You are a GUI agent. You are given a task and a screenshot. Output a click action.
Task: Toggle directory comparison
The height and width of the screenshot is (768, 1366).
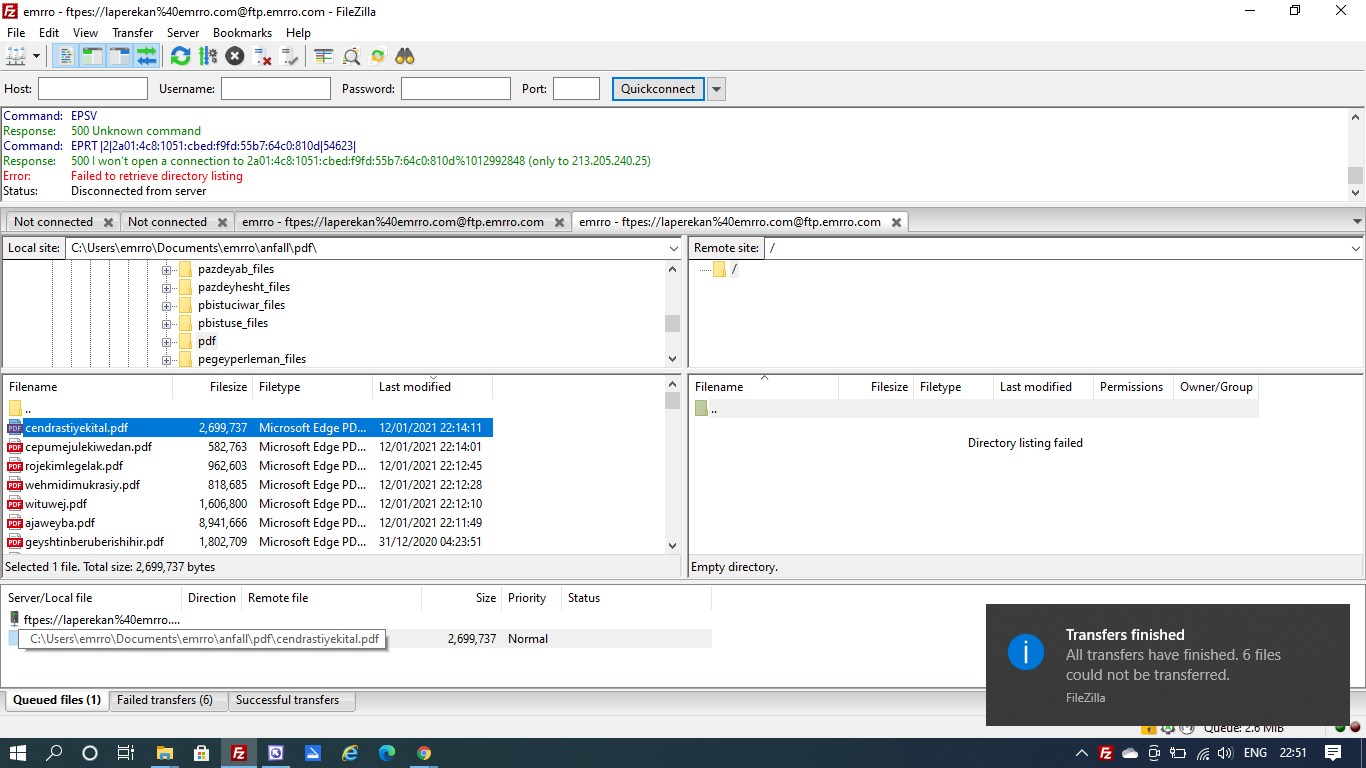point(351,56)
